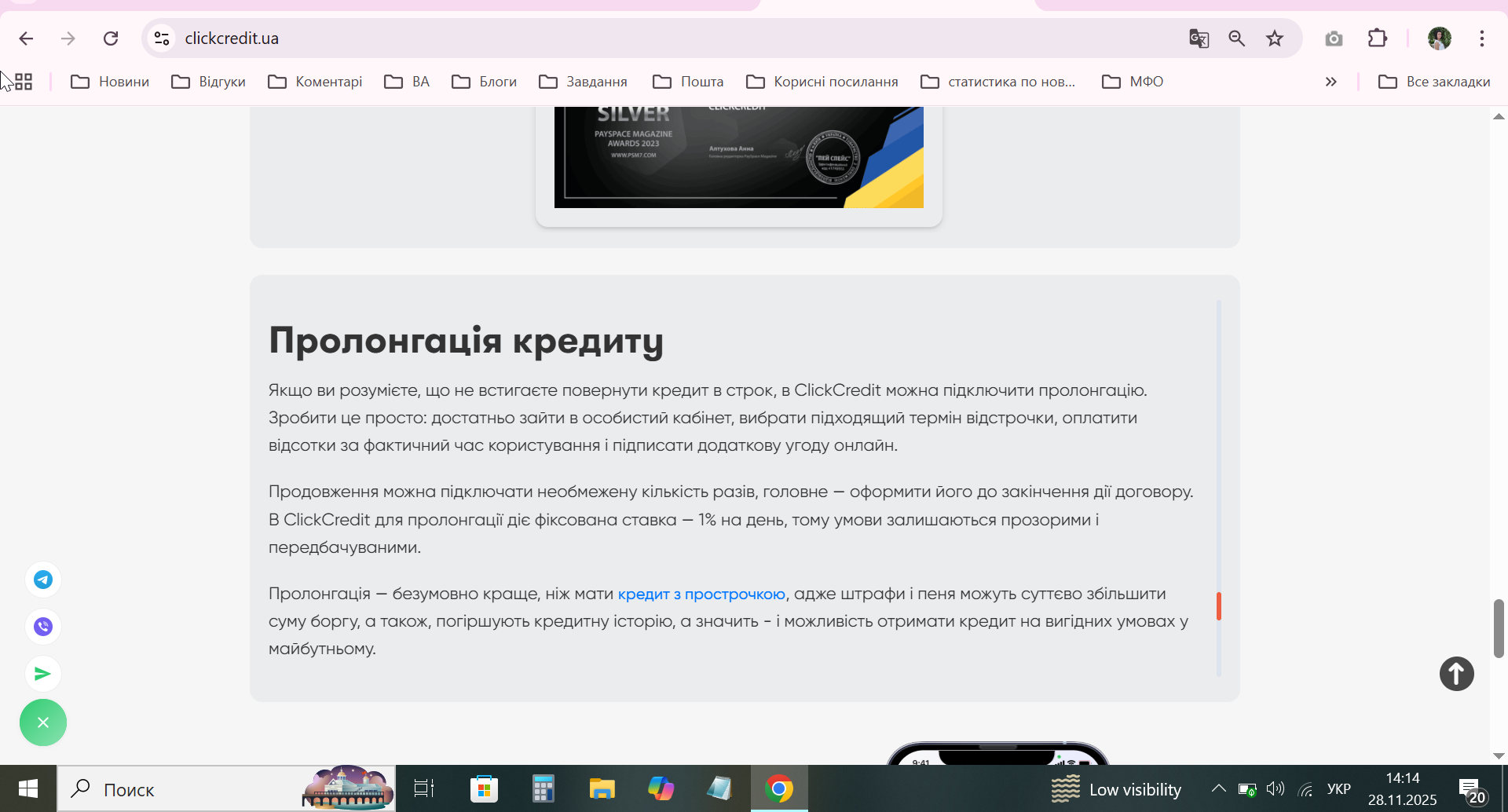Viewport: 1508px width, 812px height.
Task: Open the Корисні посилання bookmarks folder
Action: tap(822, 82)
